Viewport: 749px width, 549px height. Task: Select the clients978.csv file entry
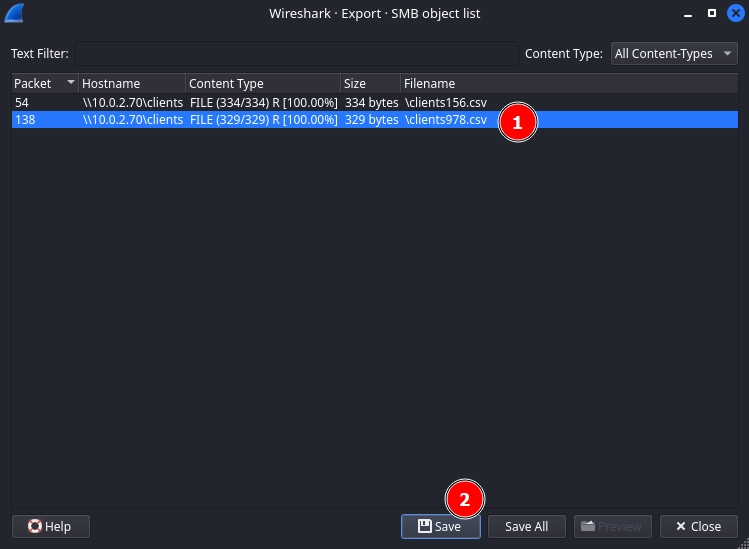pos(445,120)
